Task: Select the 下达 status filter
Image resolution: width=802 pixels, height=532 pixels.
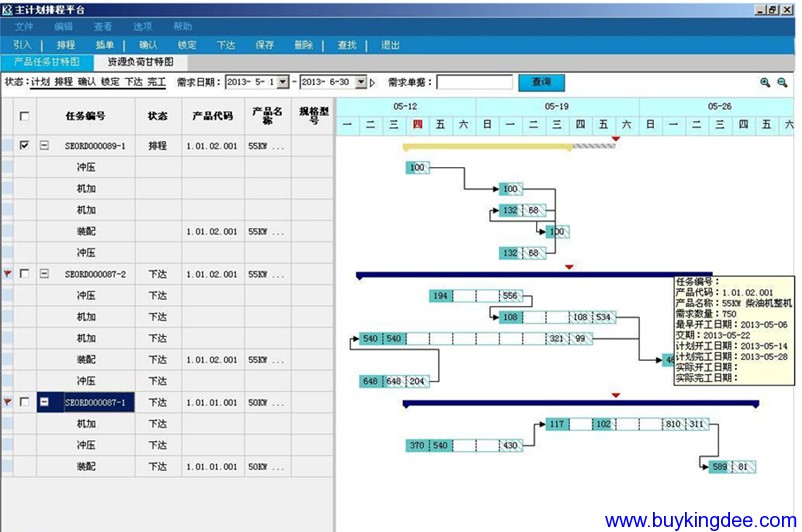Action: tap(134, 82)
